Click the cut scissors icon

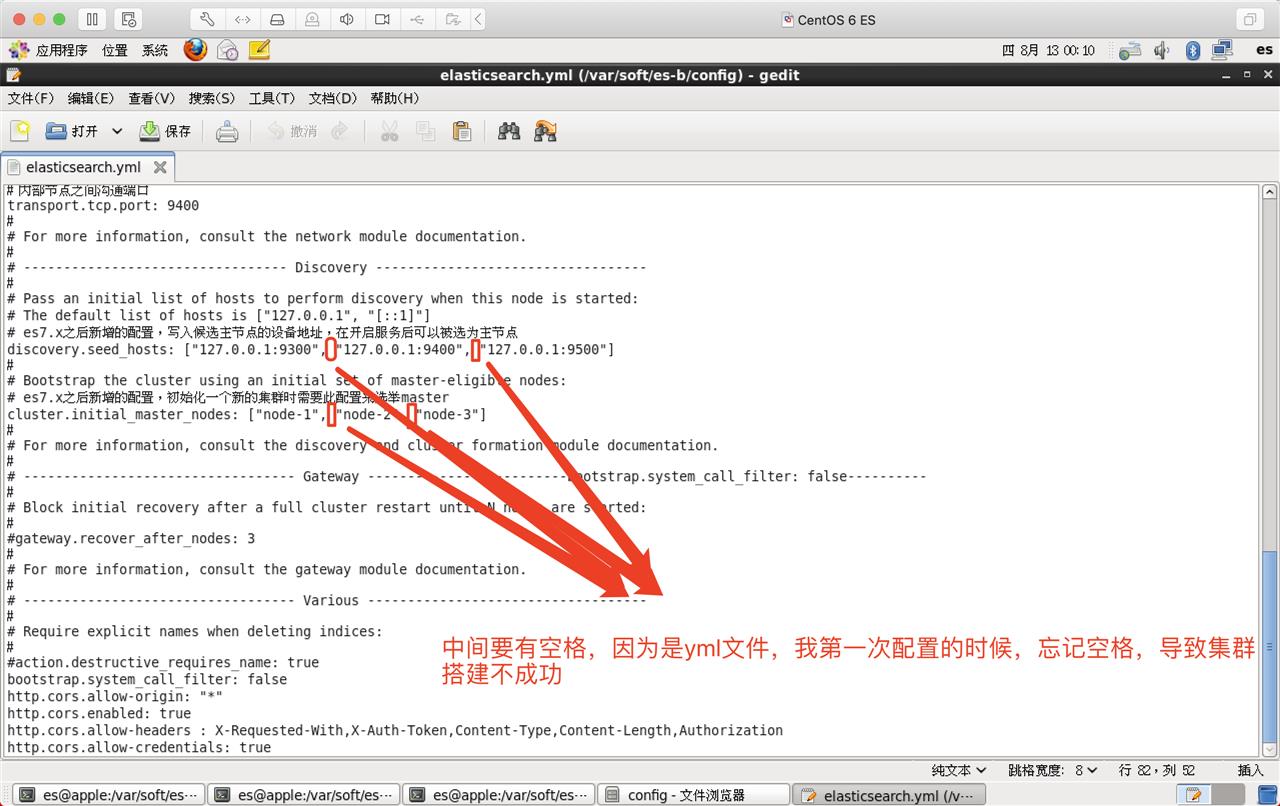coord(389,131)
